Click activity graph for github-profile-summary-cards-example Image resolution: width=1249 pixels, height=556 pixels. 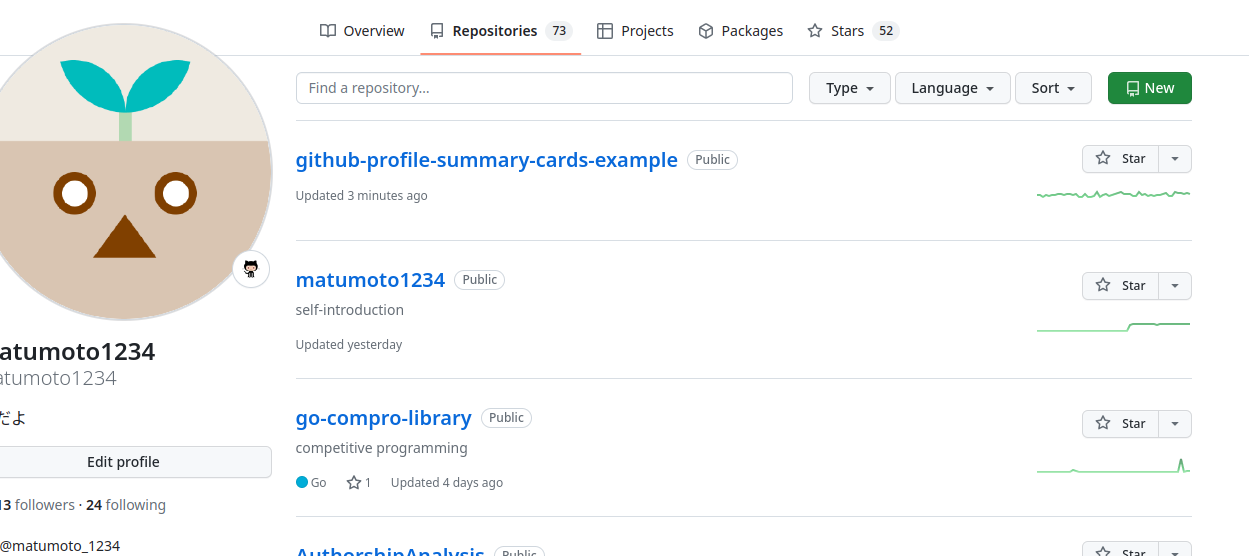coord(1114,194)
